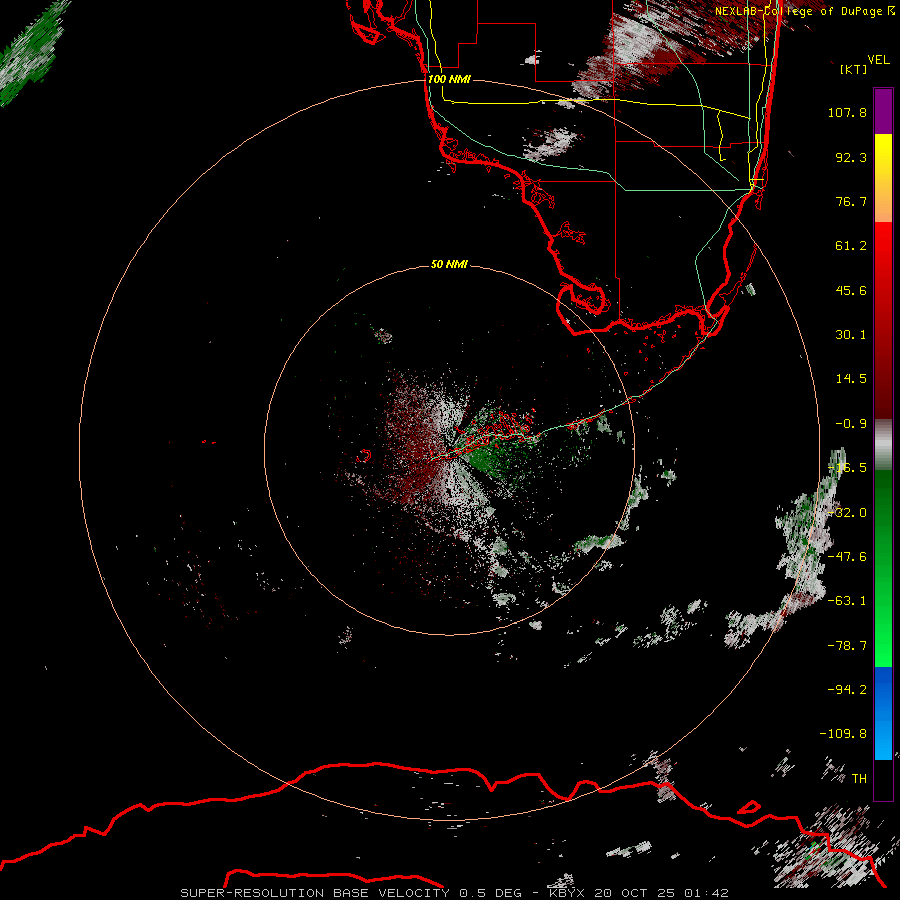Select the -78.7 legend value

(x=847, y=646)
